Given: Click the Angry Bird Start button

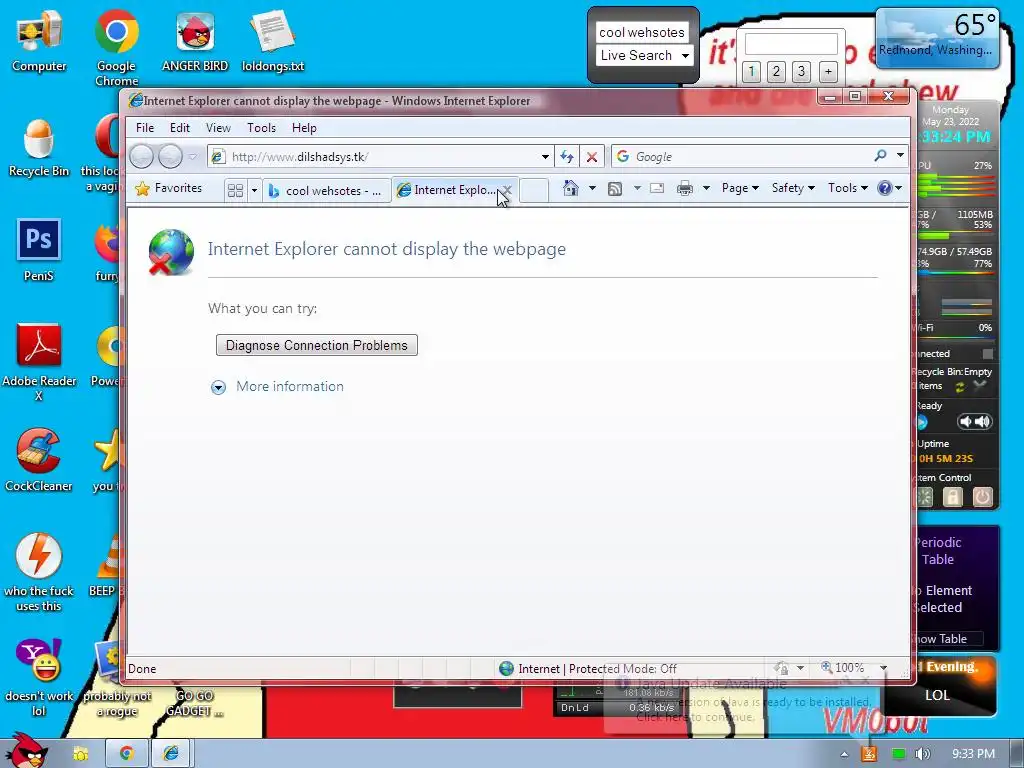Looking at the screenshot, I should (x=26, y=751).
